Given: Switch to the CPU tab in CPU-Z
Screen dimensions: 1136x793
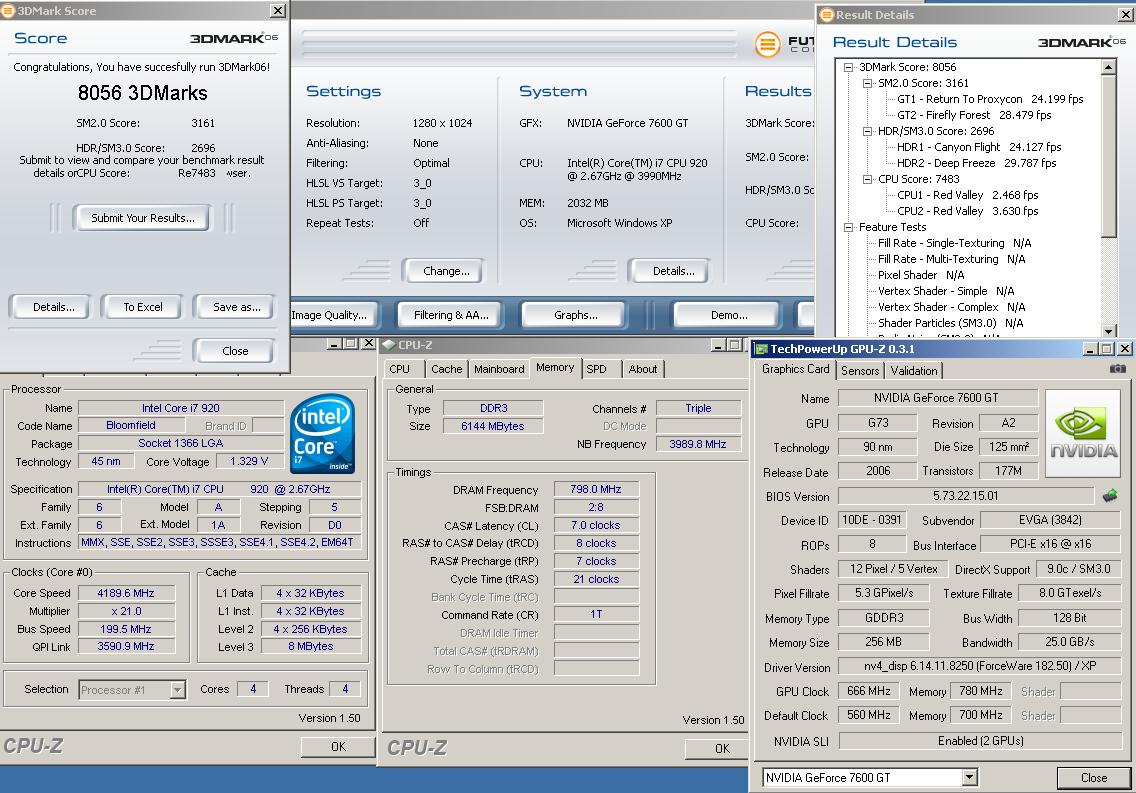Looking at the screenshot, I should (x=399, y=369).
